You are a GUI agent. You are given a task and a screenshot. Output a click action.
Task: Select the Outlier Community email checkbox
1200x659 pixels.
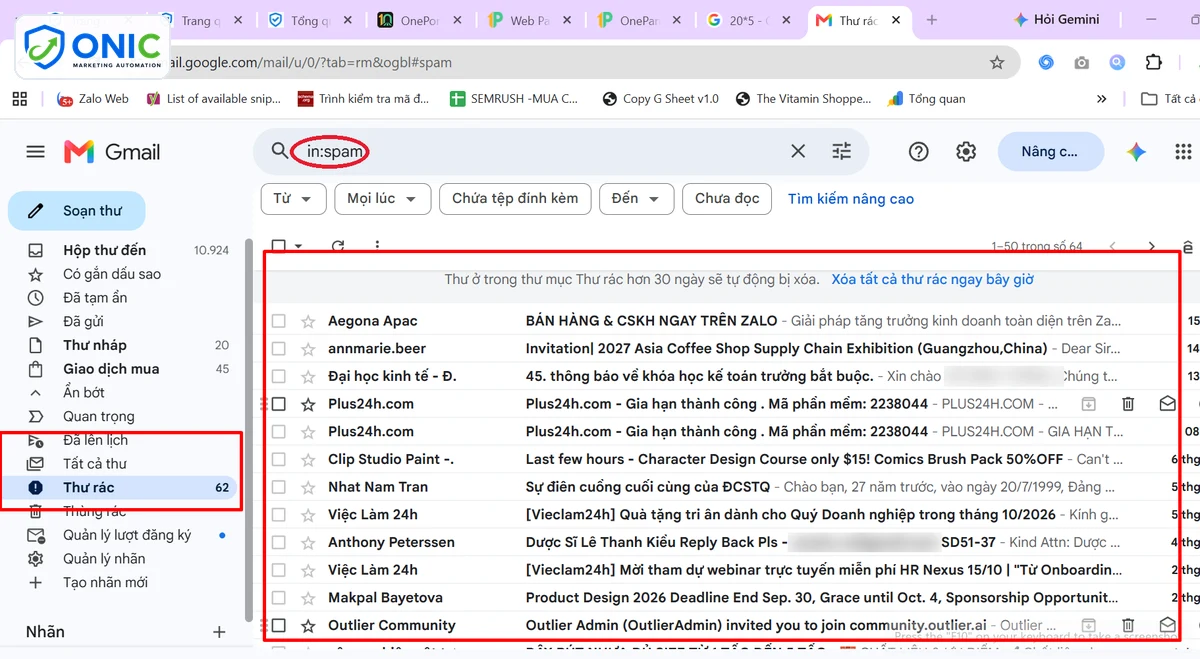point(279,625)
